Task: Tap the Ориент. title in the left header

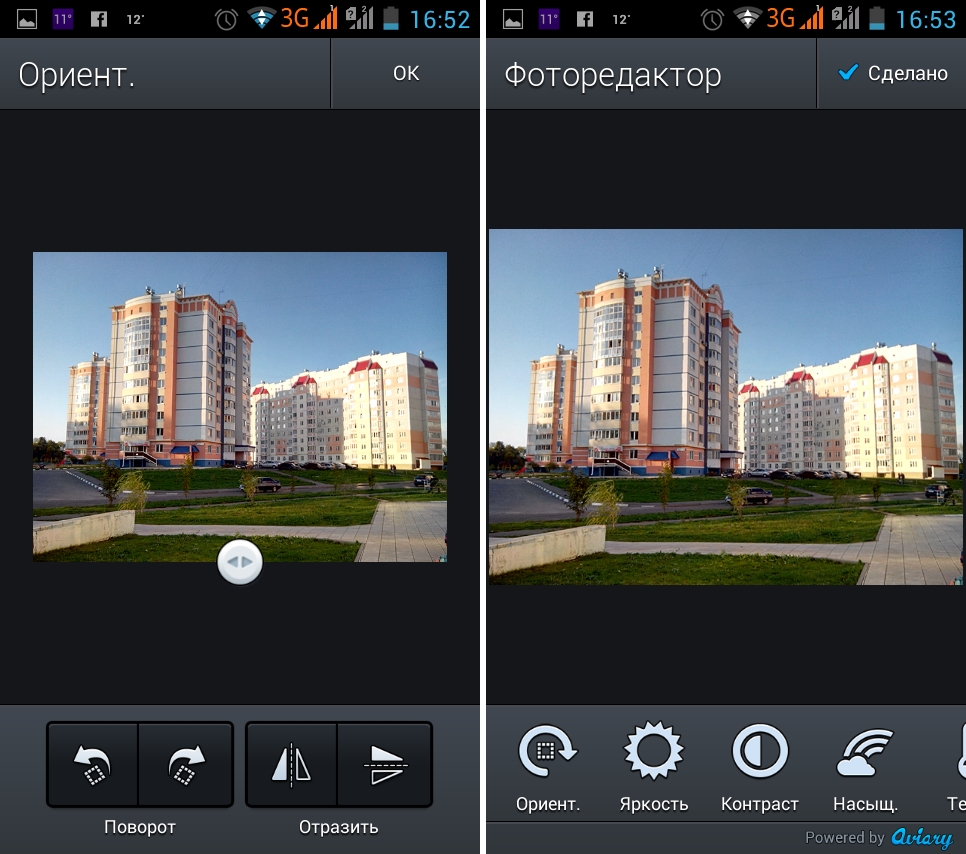Action: [76, 75]
